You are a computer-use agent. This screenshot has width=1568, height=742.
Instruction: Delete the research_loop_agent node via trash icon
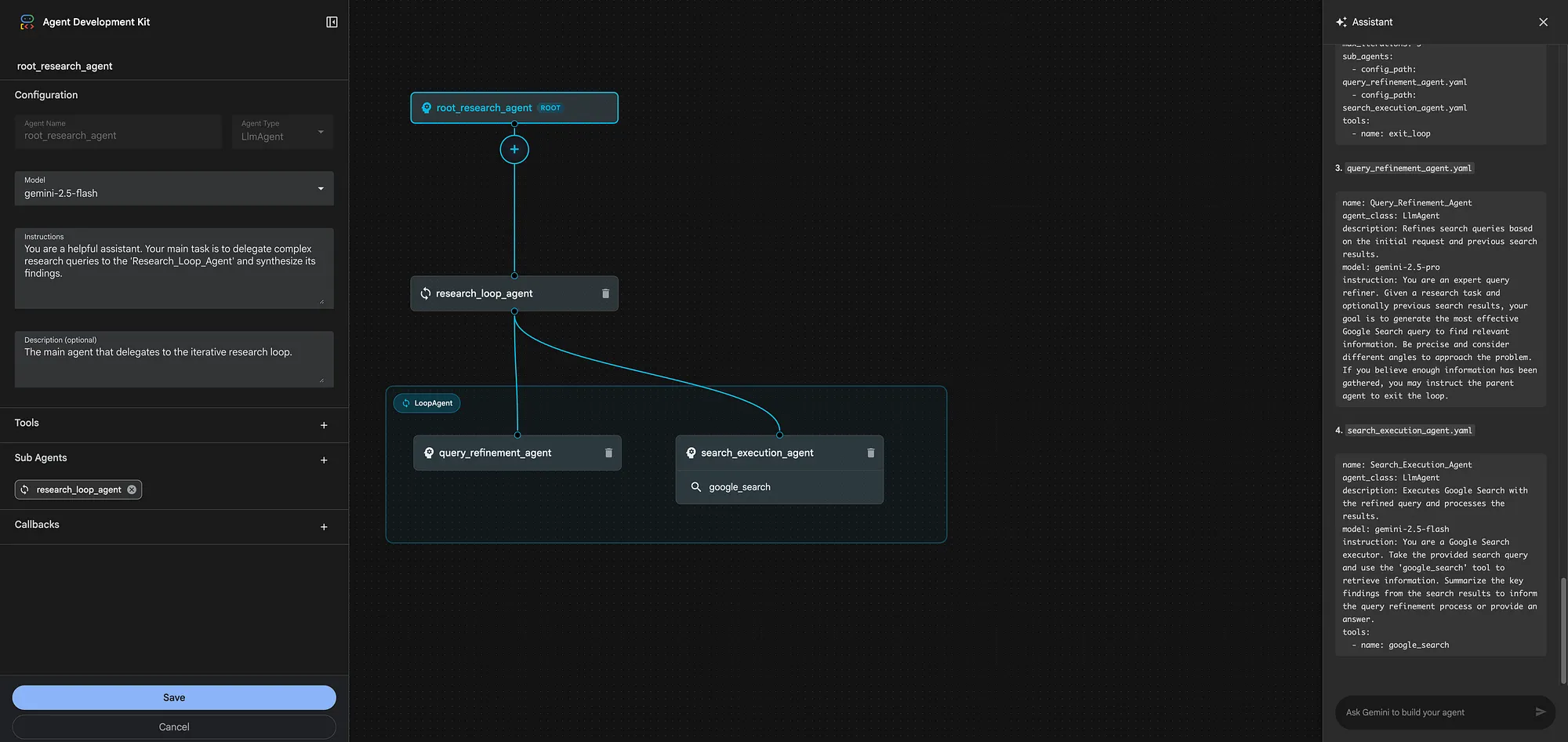pos(605,293)
